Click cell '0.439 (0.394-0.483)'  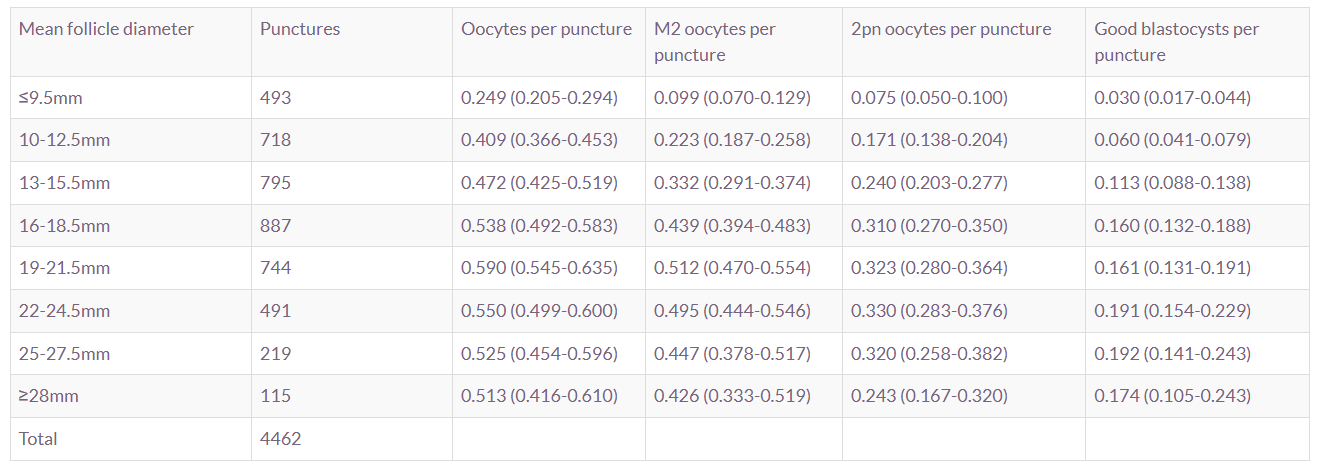point(732,226)
